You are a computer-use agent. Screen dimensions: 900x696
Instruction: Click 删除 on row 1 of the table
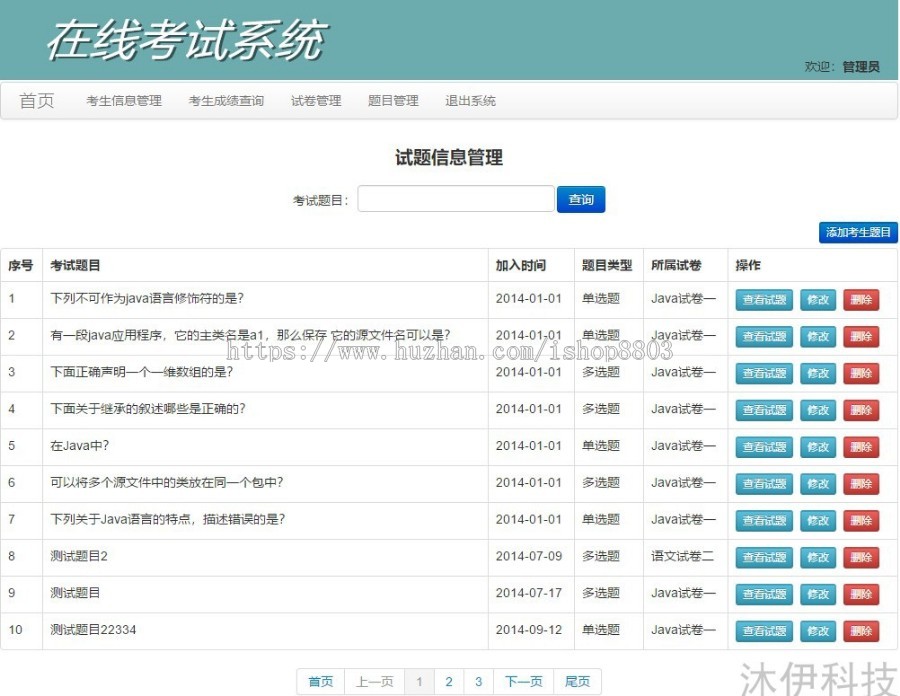pyautogui.click(x=861, y=299)
